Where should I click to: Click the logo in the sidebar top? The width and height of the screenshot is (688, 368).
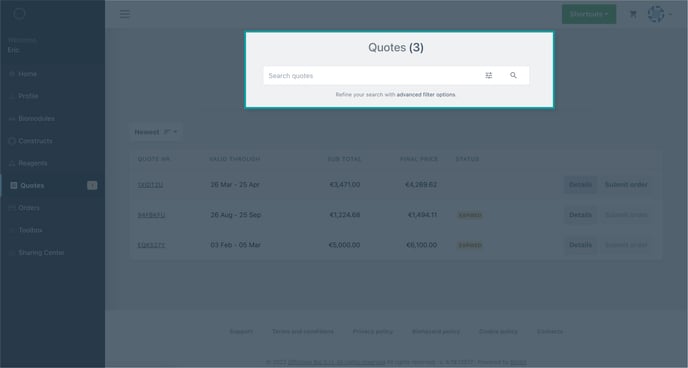19,14
